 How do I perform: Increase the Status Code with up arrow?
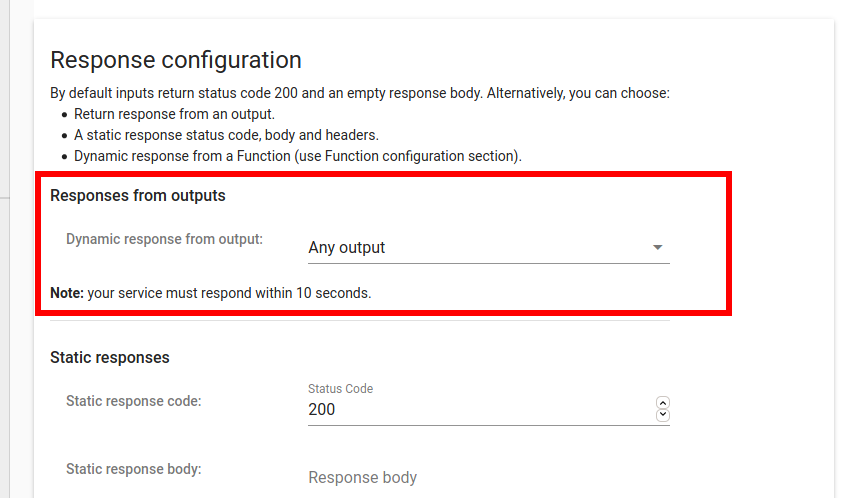coord(662,403)
